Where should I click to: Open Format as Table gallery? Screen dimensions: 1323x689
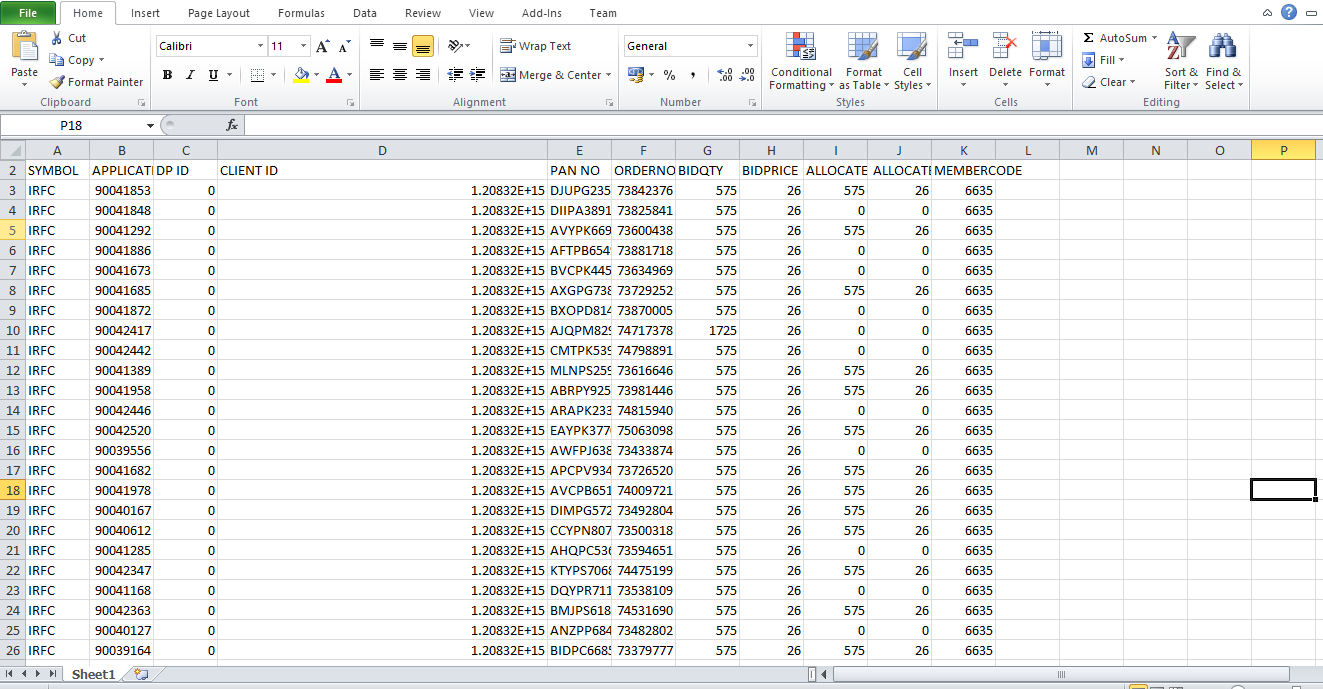click(862, 61)
